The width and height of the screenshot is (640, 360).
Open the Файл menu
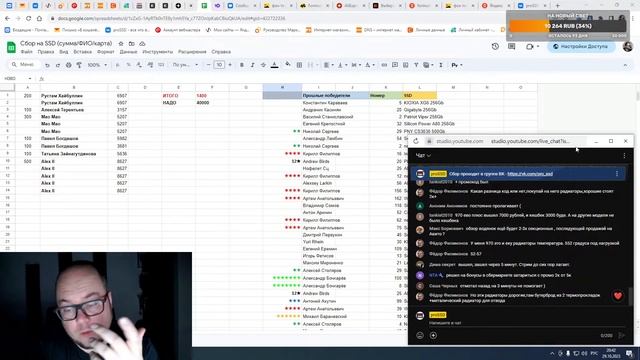pyautogui.click(x=27, y=52)
